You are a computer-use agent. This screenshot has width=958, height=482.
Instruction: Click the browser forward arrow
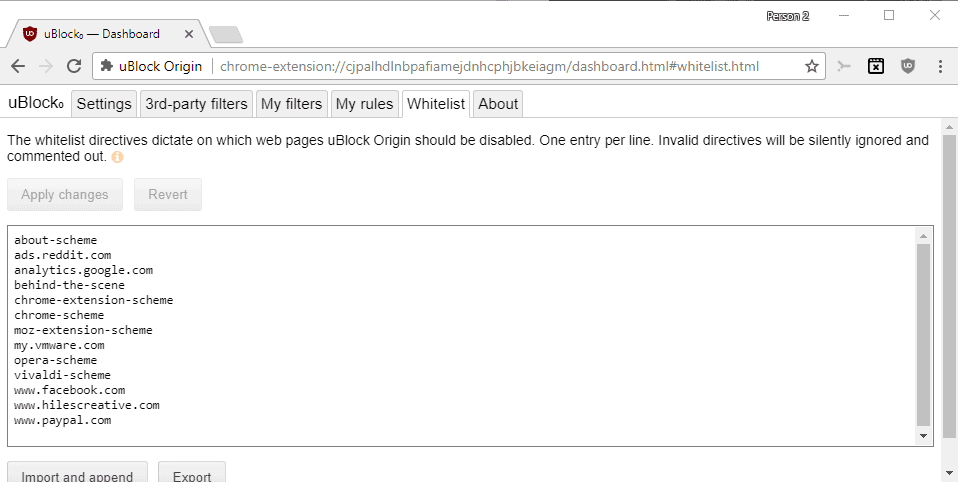point(46,66)
